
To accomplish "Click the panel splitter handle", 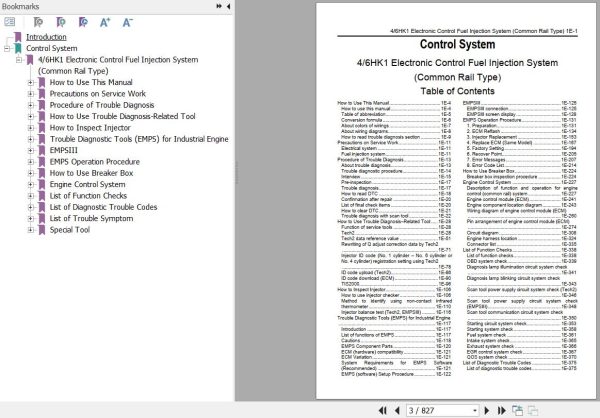I will 236,172.
